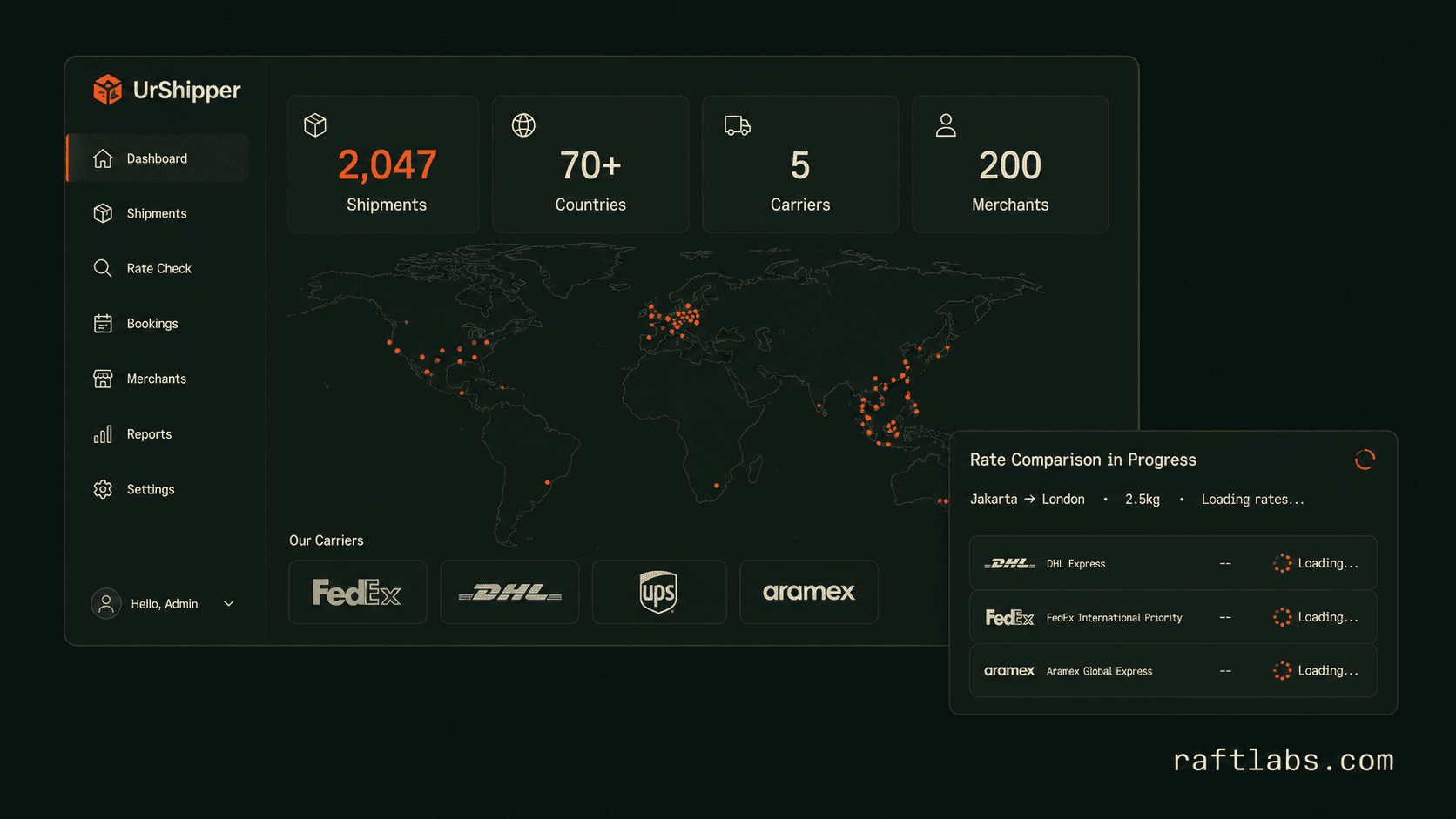Click the 'Loading rates...' status text
The height and width of the screenshot is (819, 1456).
click(1253, 499)
